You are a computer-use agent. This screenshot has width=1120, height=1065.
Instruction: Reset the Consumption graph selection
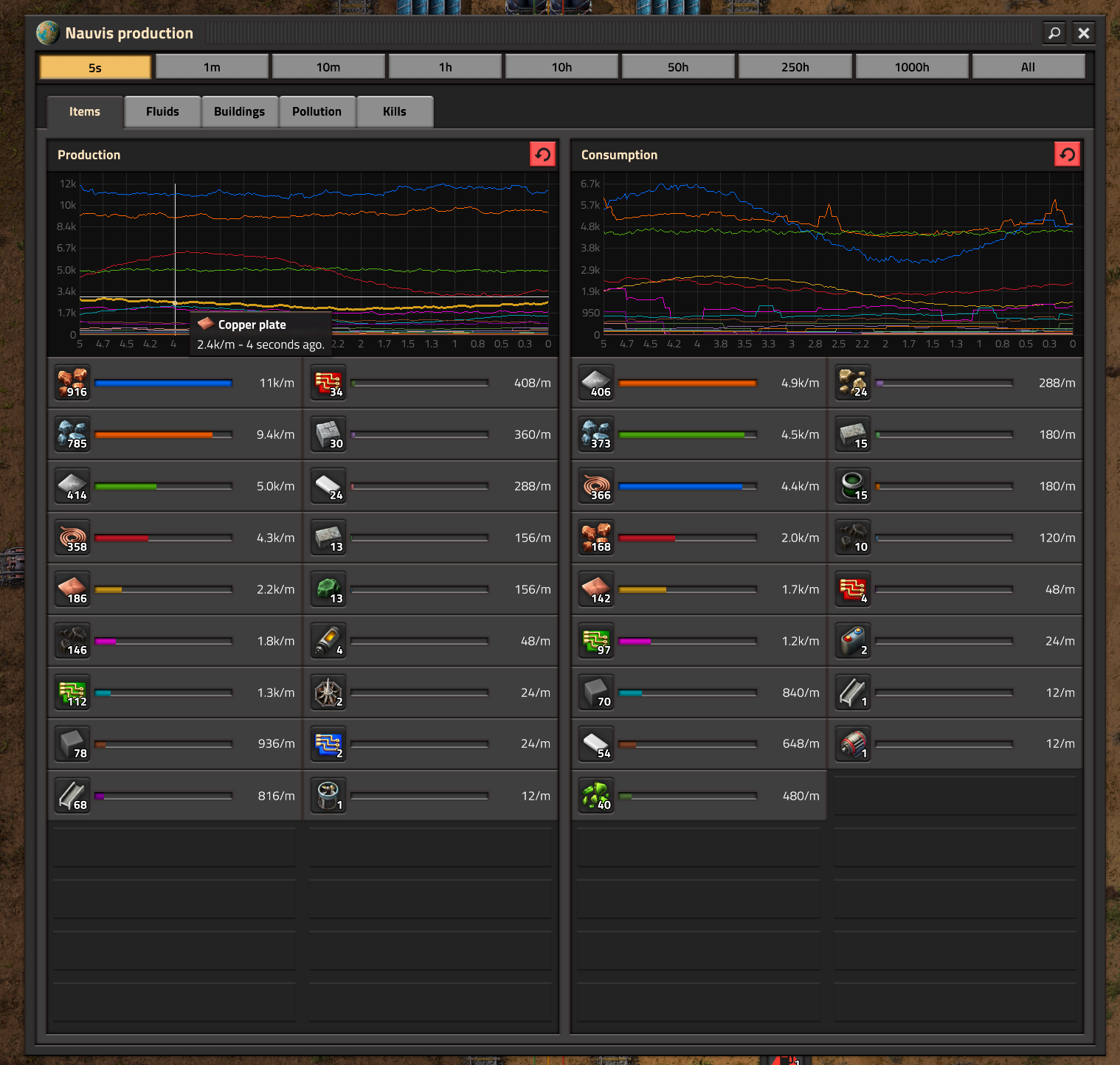coord(1067,155)
